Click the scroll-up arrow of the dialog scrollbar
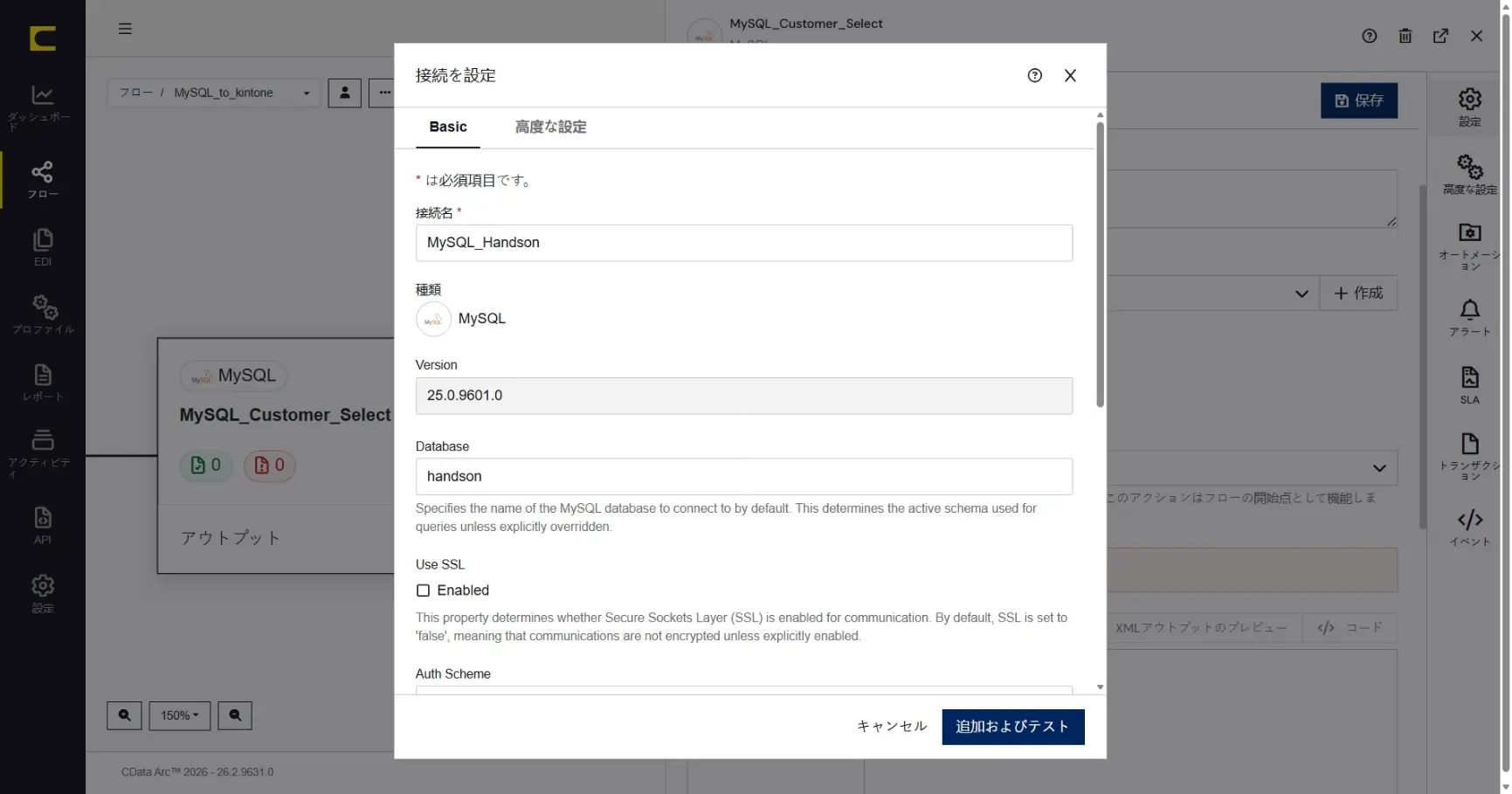The height and width of the screenshot is (794, 1512). [x=1100, y=115]
